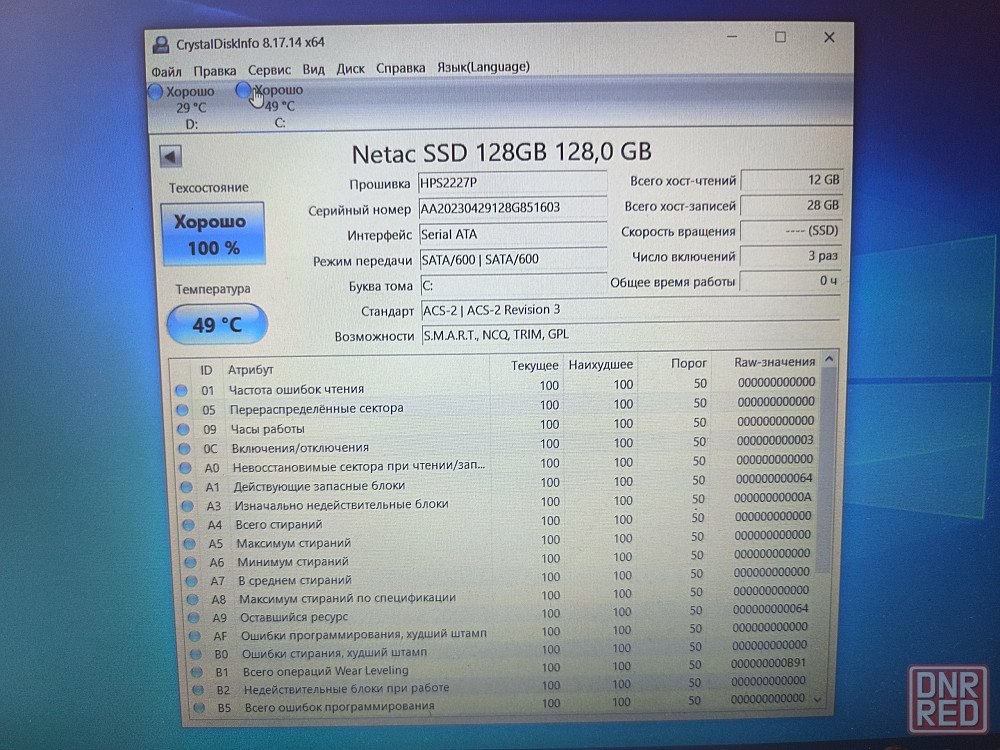Click status circle for 05 Перераспределённые сектора

(182, 410)
